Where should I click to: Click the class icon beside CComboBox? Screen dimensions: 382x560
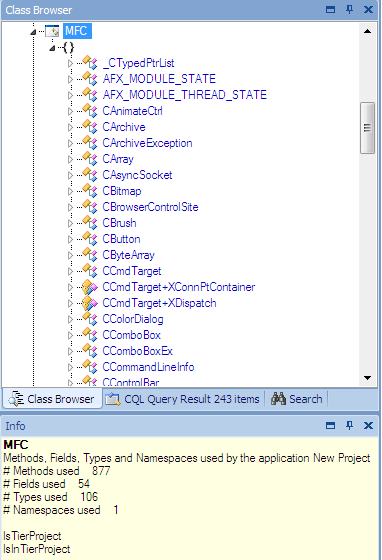pos(89,335)
